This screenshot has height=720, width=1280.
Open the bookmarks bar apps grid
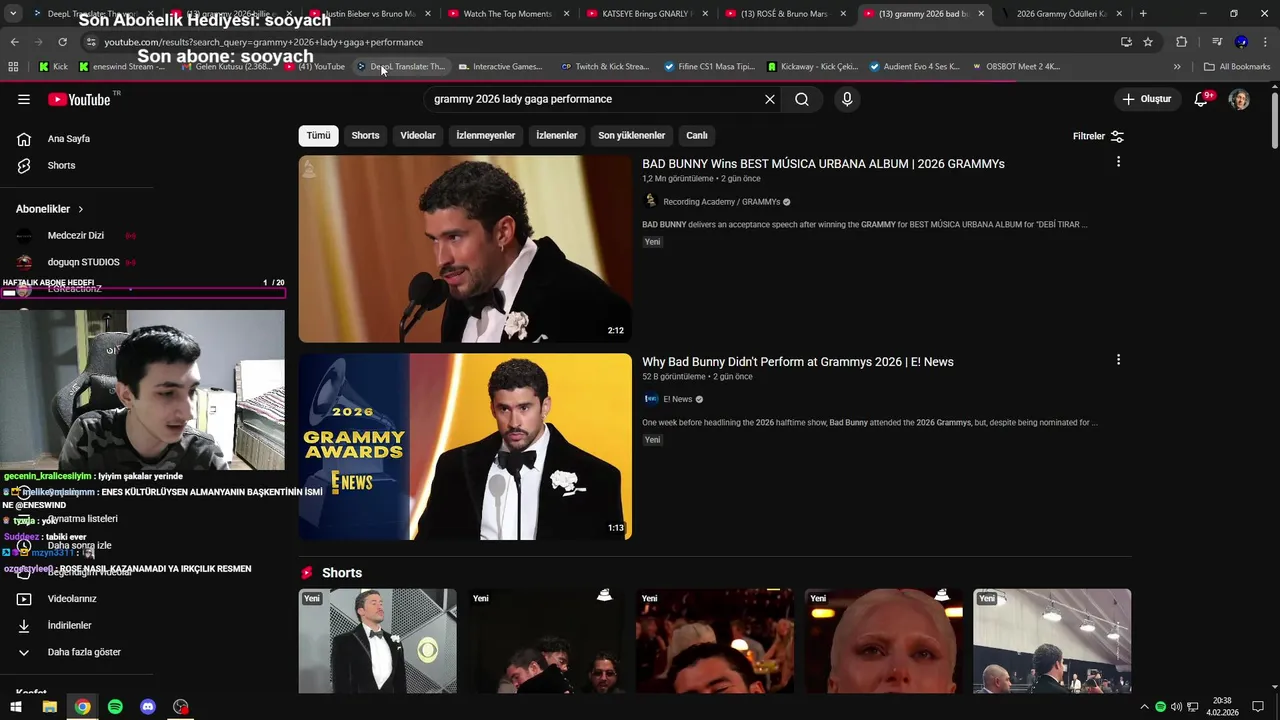point(13,67)
